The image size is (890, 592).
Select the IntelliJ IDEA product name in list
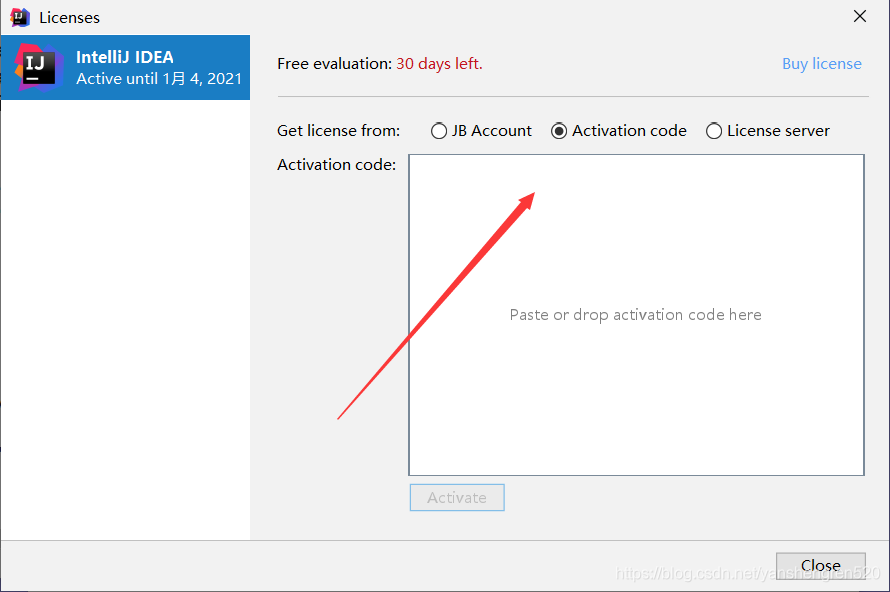(124, 57)
